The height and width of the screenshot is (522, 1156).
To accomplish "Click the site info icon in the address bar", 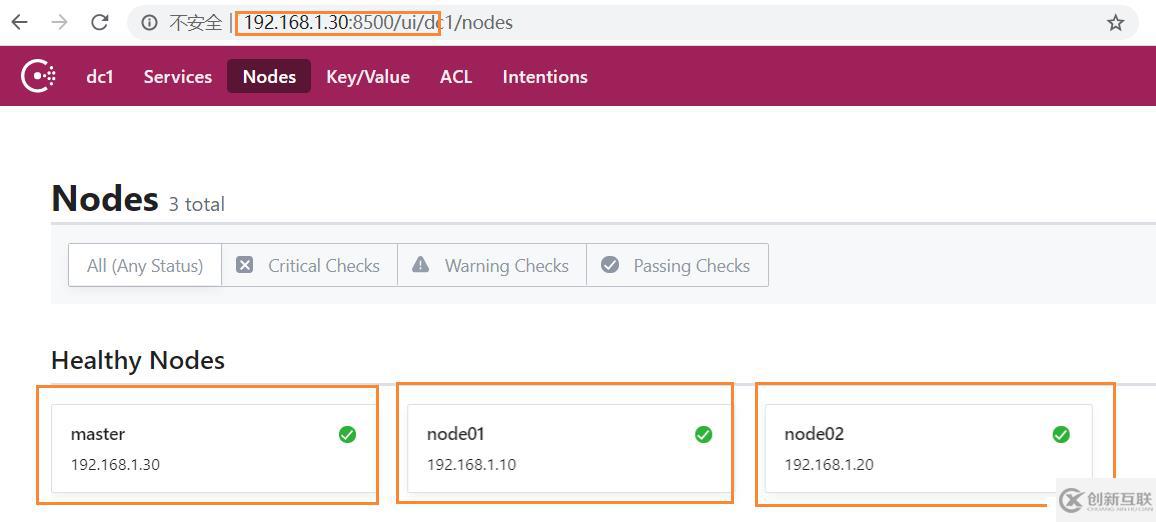I will coord(150,23).
